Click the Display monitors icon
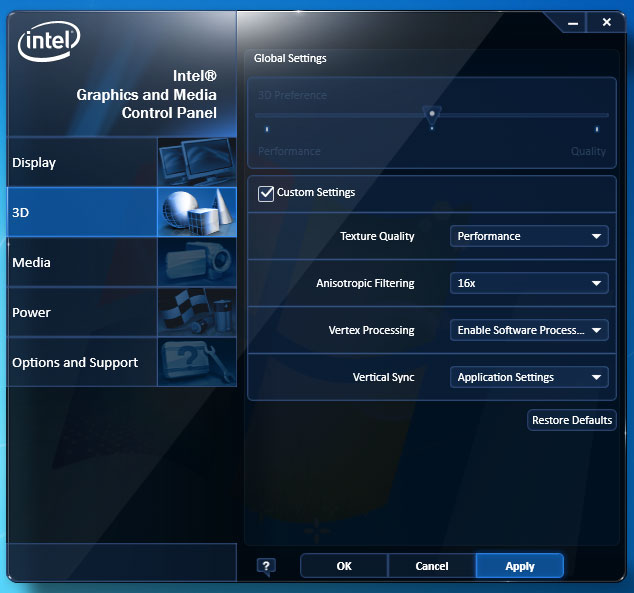This screenshot has height=593, width=634. (x=196, y=162)
